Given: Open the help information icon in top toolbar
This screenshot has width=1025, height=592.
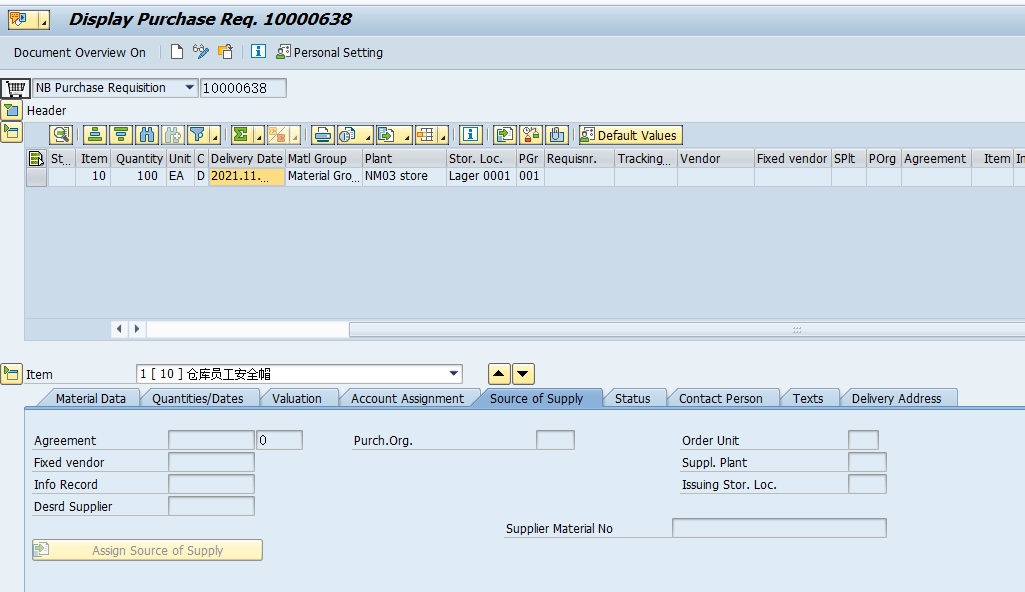Looking at the screenshot, I should [x=258, y=51].
